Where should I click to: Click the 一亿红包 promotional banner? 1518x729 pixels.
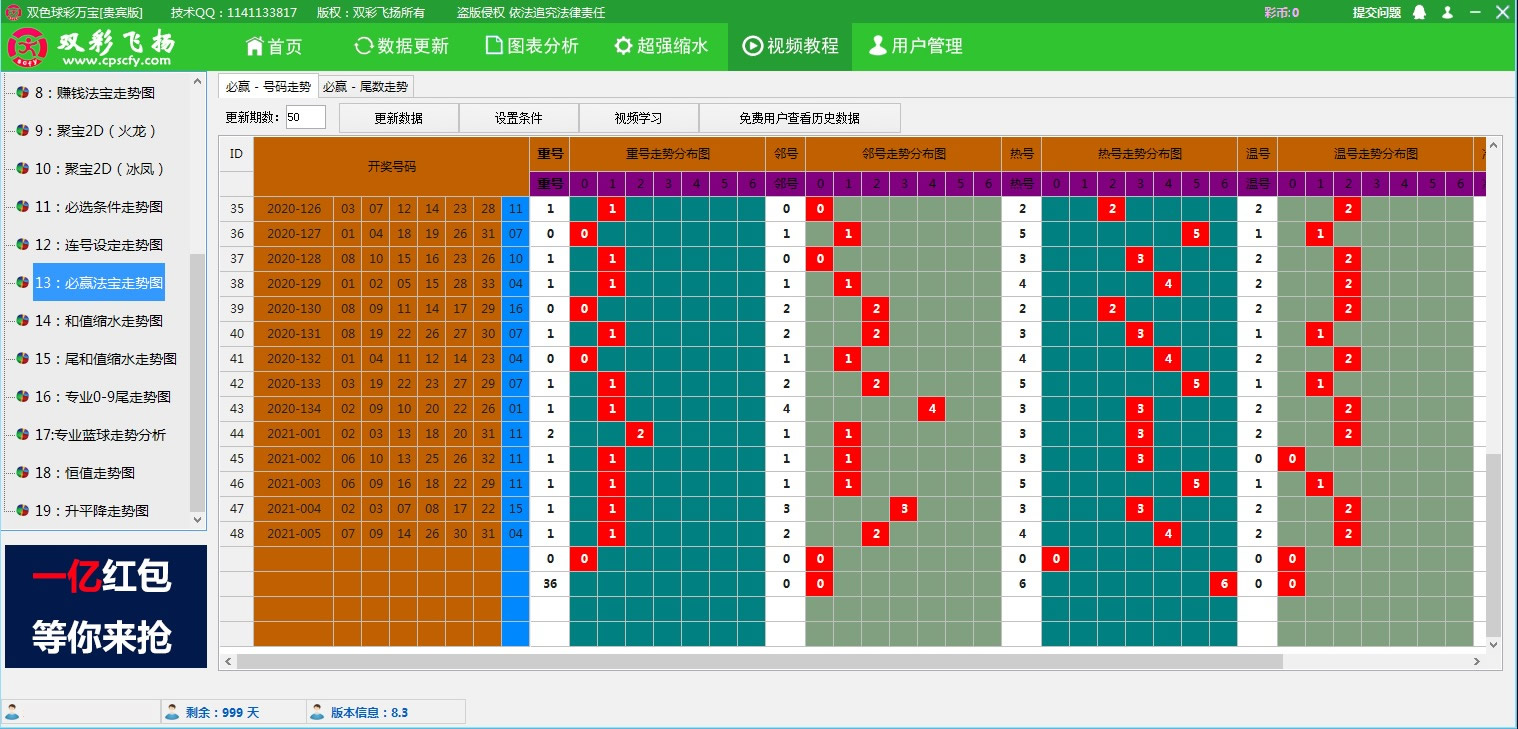(x=106, y=606)
